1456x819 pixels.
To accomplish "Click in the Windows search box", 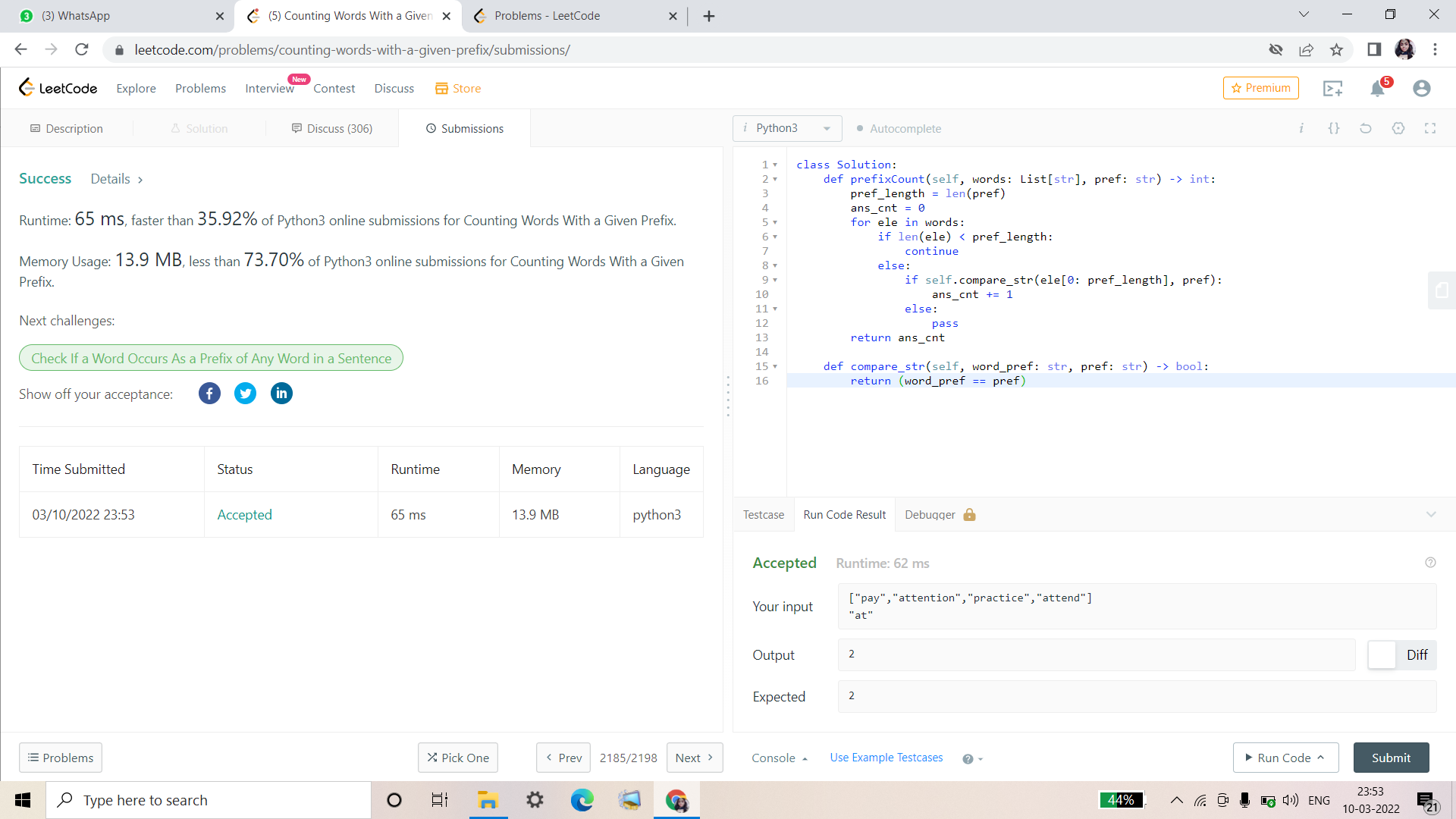I will tap(209, 800).
